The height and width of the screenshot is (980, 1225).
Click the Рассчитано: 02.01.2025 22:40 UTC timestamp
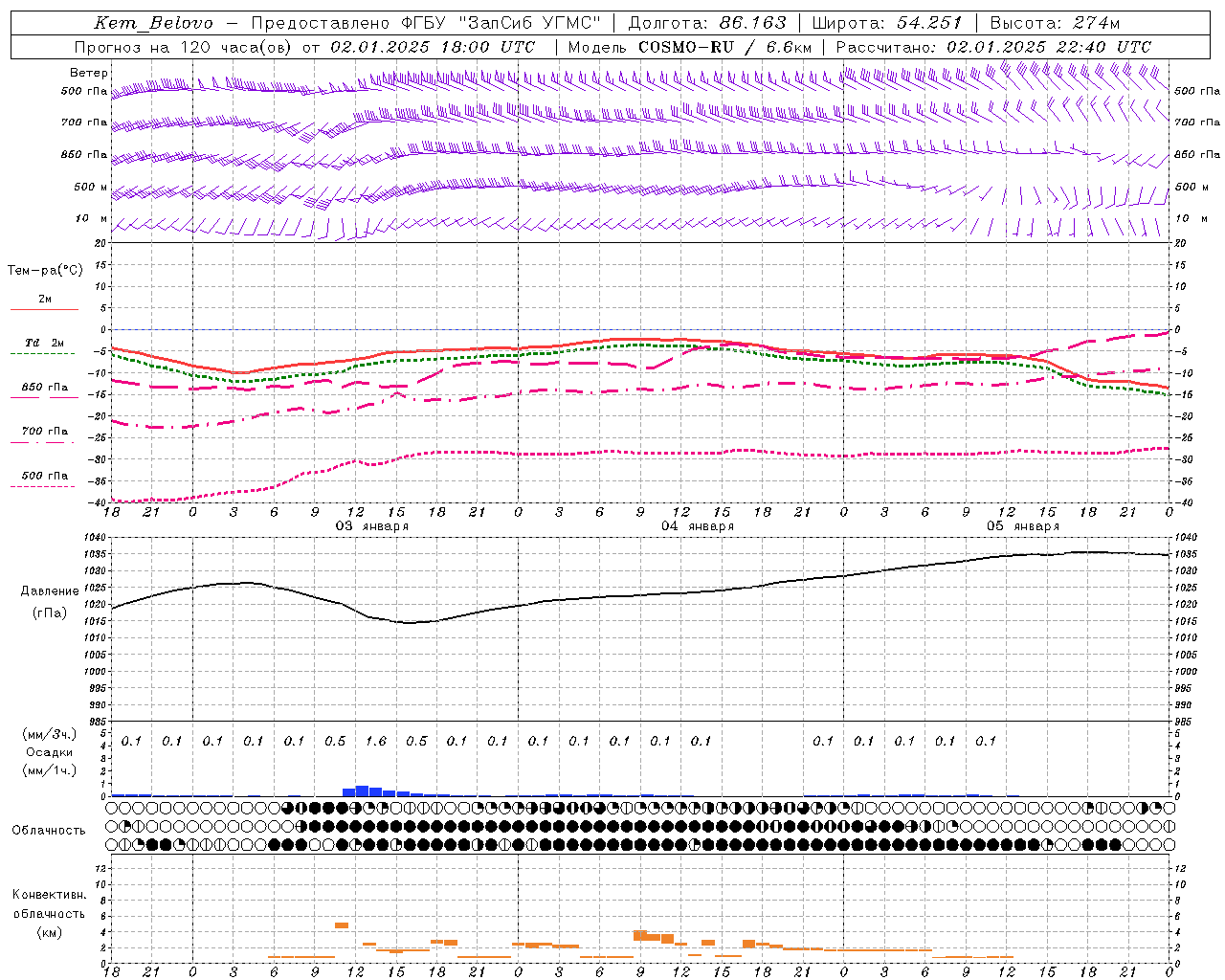(993, 47)
